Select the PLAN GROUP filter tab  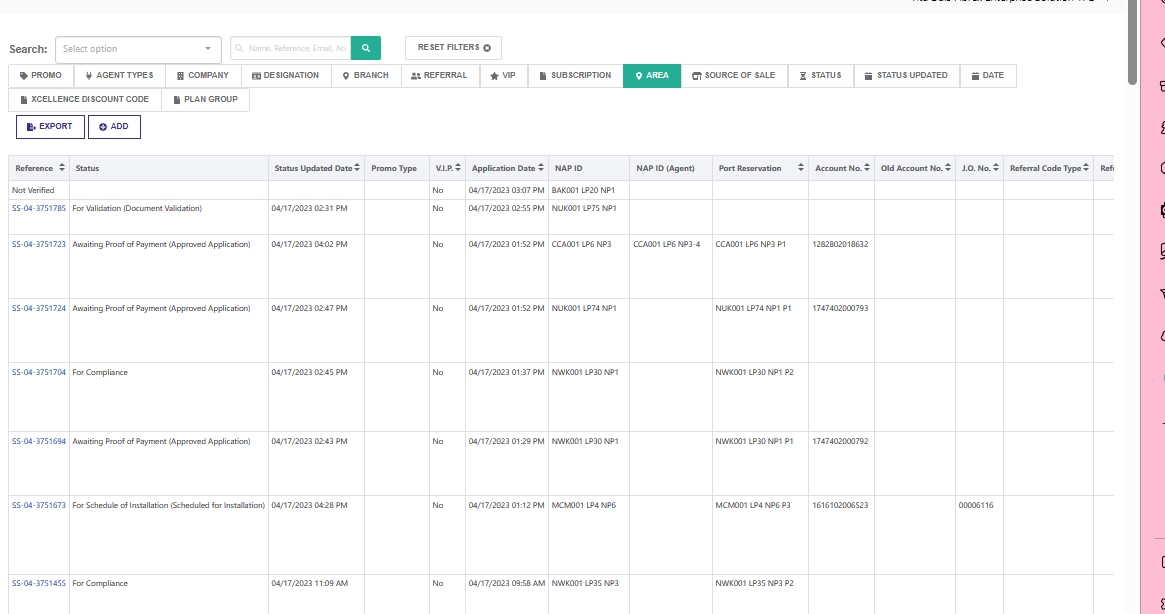206,100
